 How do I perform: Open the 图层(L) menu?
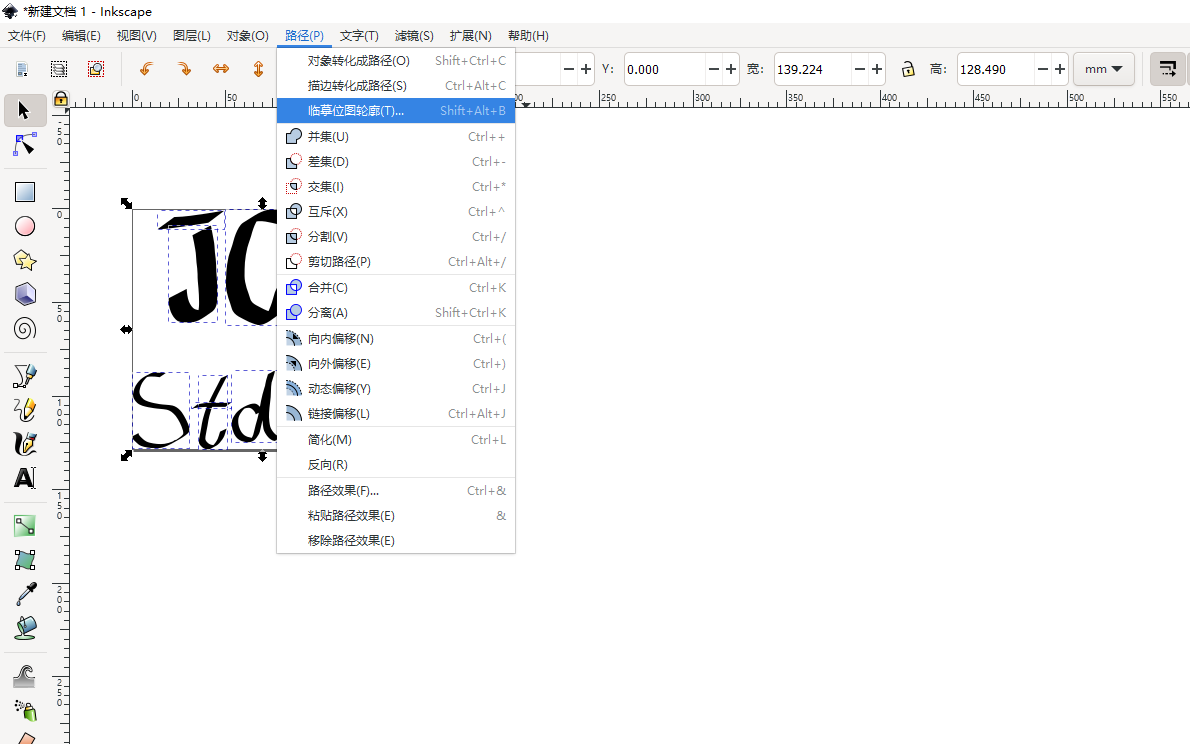point(191,36)
